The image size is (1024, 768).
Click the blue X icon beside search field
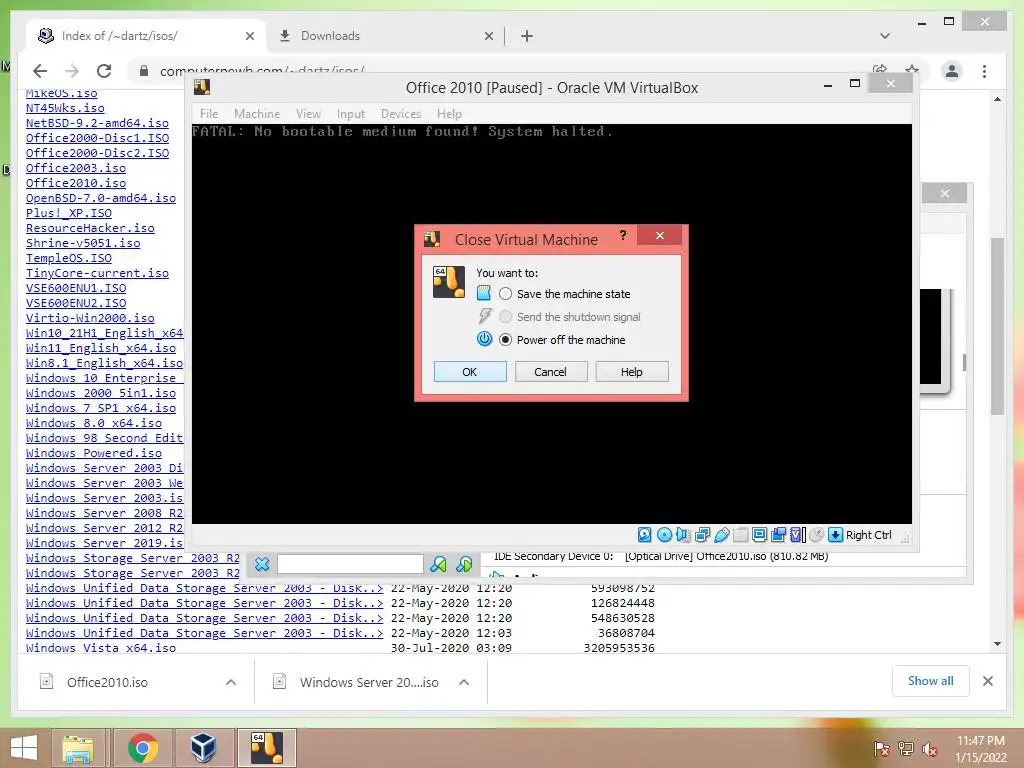coord(262,564)
